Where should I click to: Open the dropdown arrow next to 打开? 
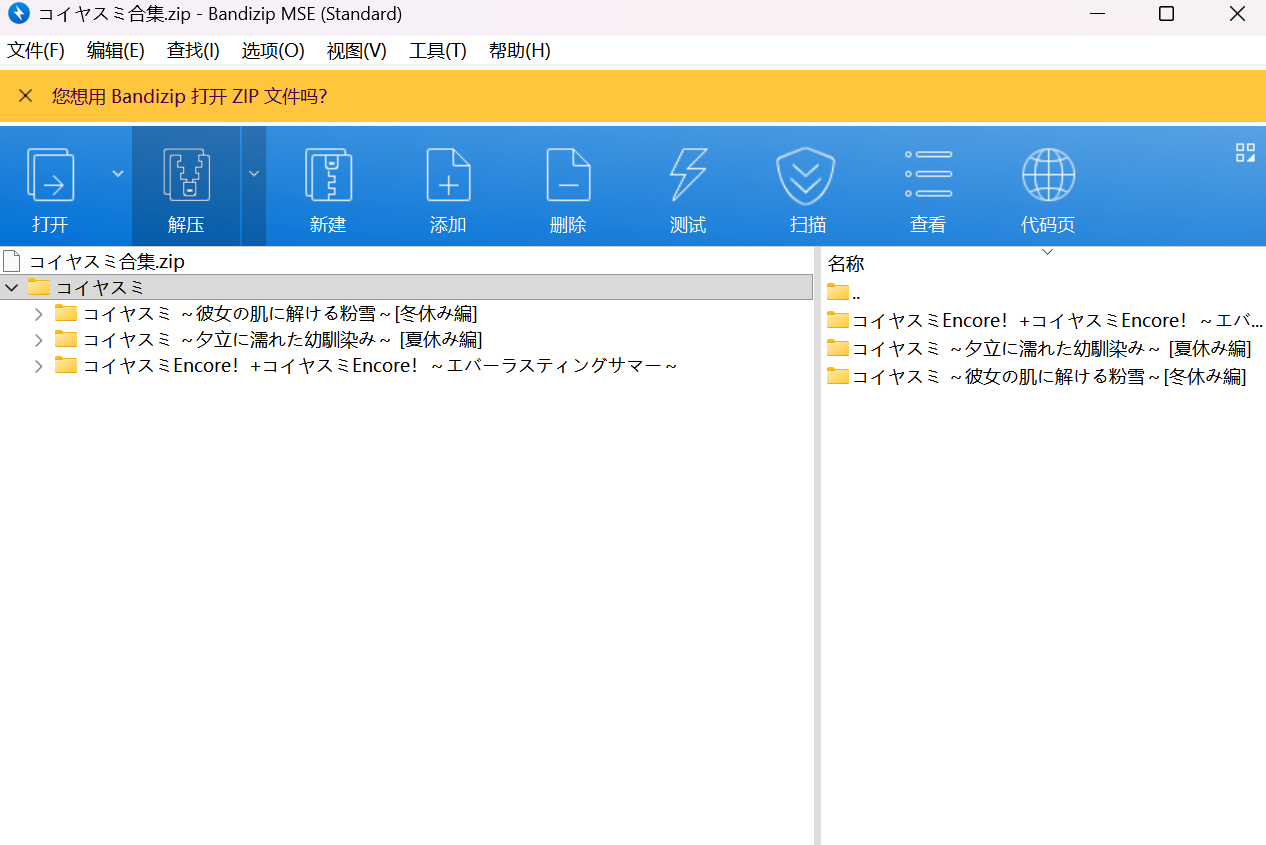pos(118,173)
